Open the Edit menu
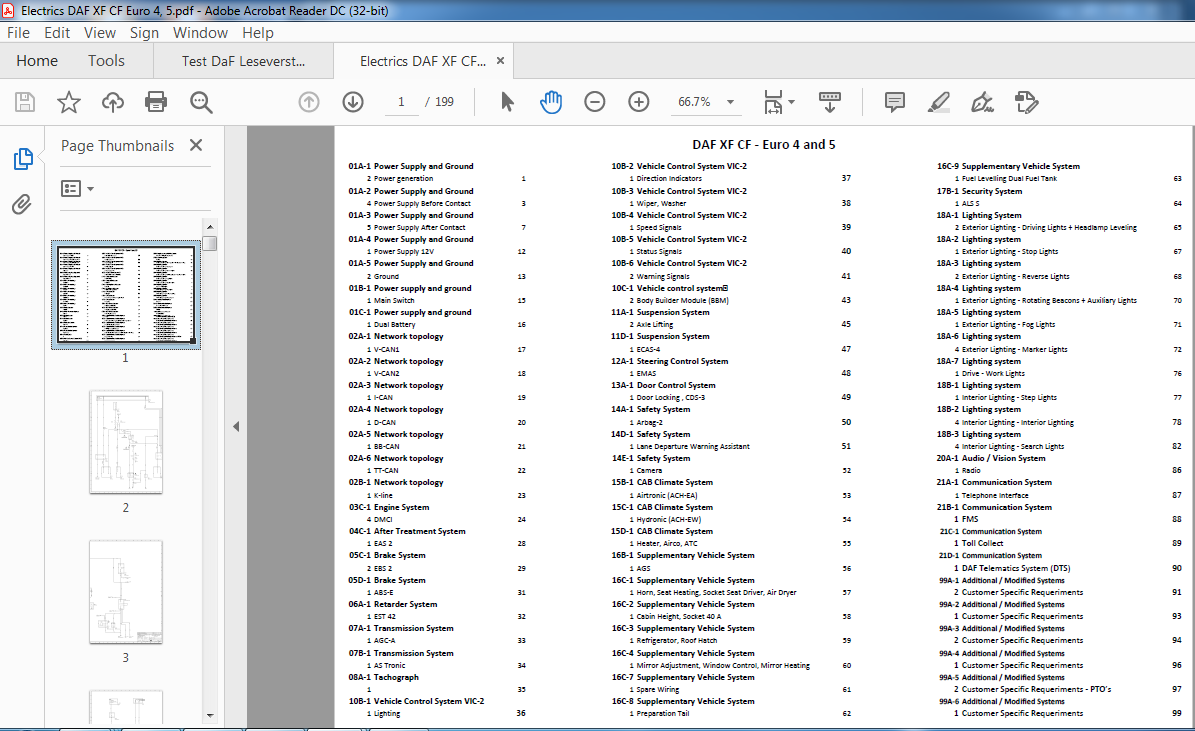This screenshot has width=1195, height=731. tap(57, 33)
